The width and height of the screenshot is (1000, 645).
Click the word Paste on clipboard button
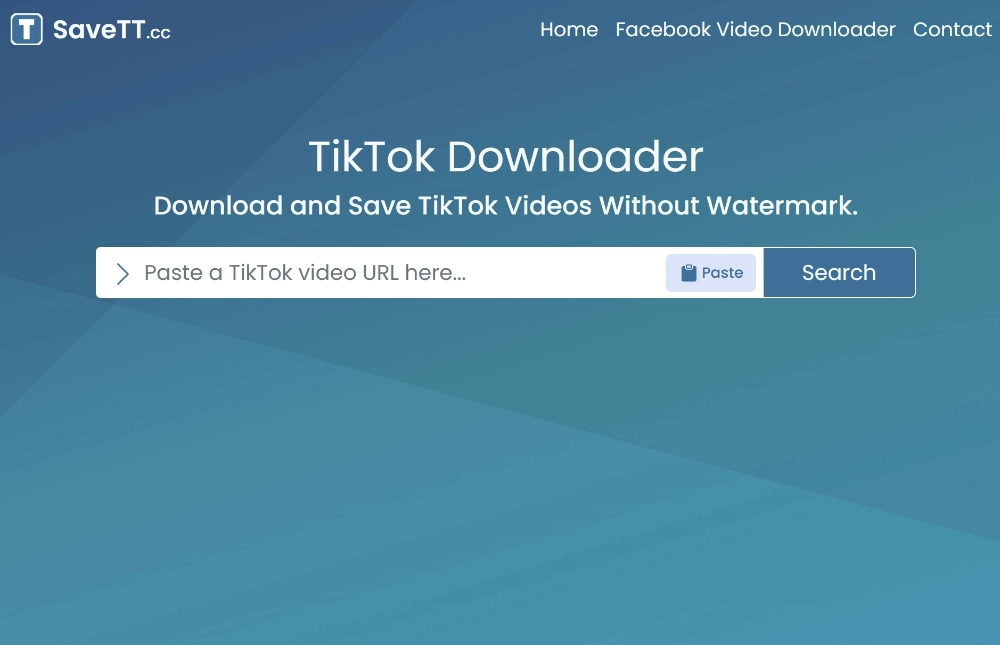coord(722,273)
